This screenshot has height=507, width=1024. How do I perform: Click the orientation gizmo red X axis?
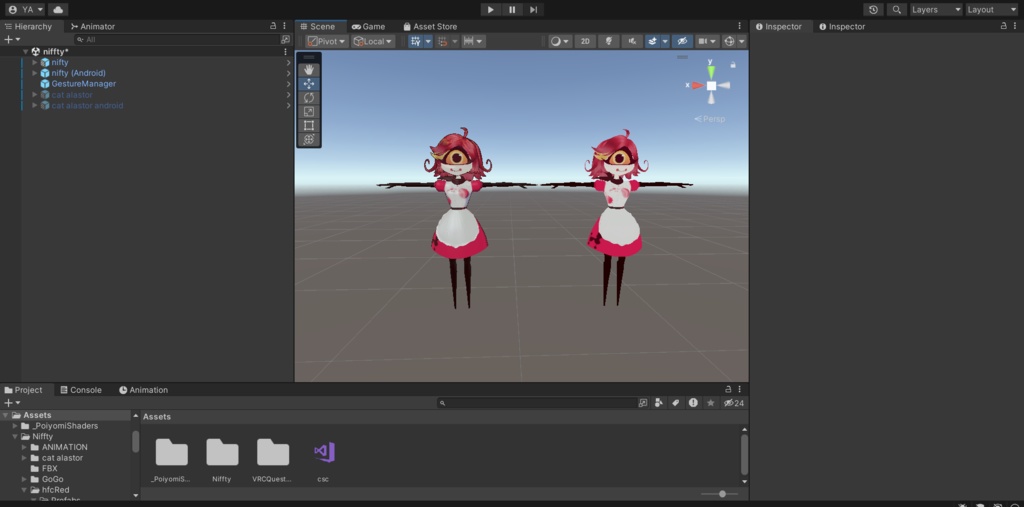[696, 85]
